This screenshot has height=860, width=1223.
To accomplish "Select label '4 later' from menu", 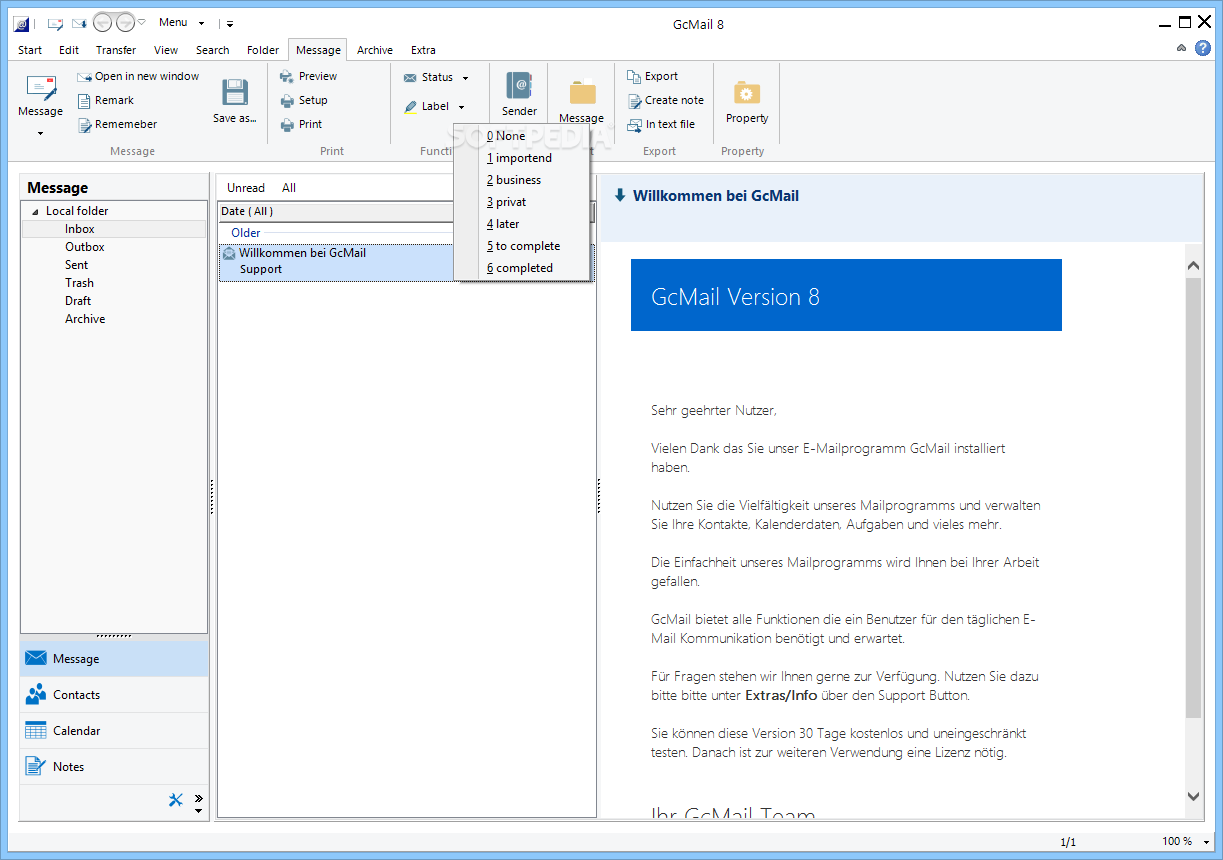I will [x=521, y=224].
